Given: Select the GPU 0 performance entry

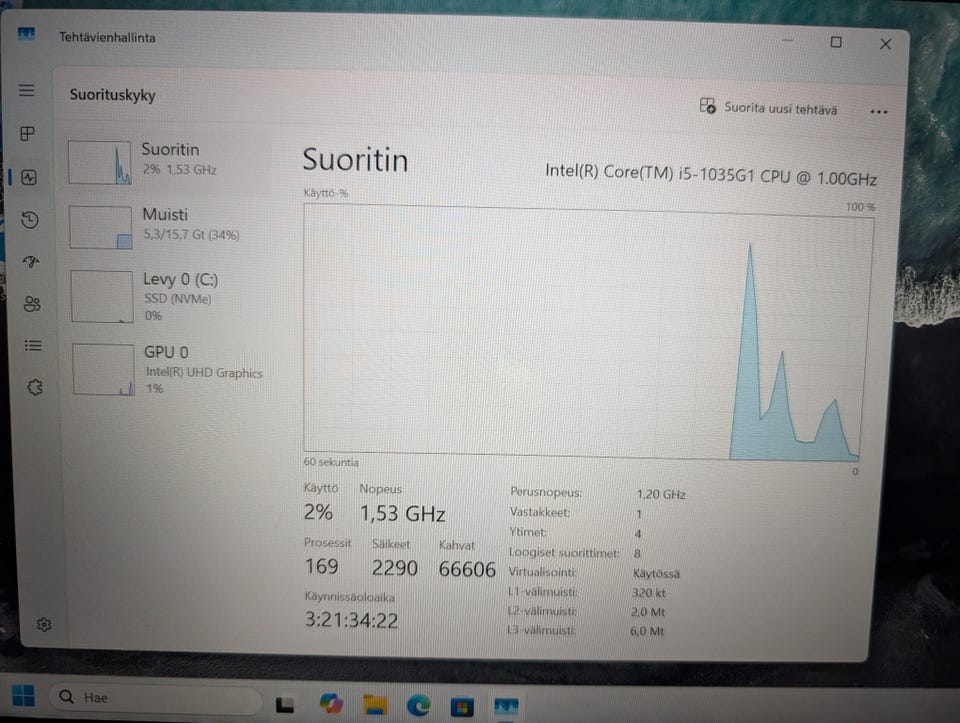Looking at the screenshot, I should click(x=170, y=370).
